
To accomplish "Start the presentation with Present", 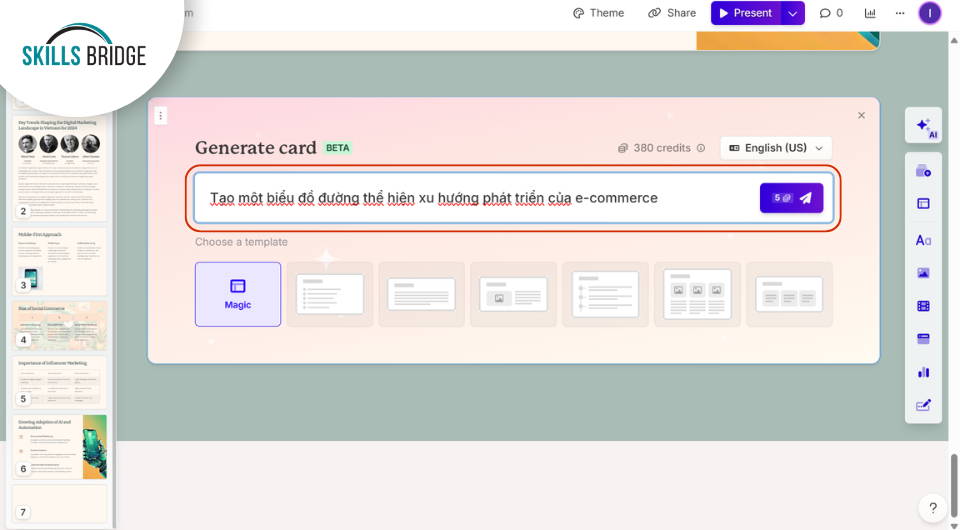I will click(x=746, y=13).
